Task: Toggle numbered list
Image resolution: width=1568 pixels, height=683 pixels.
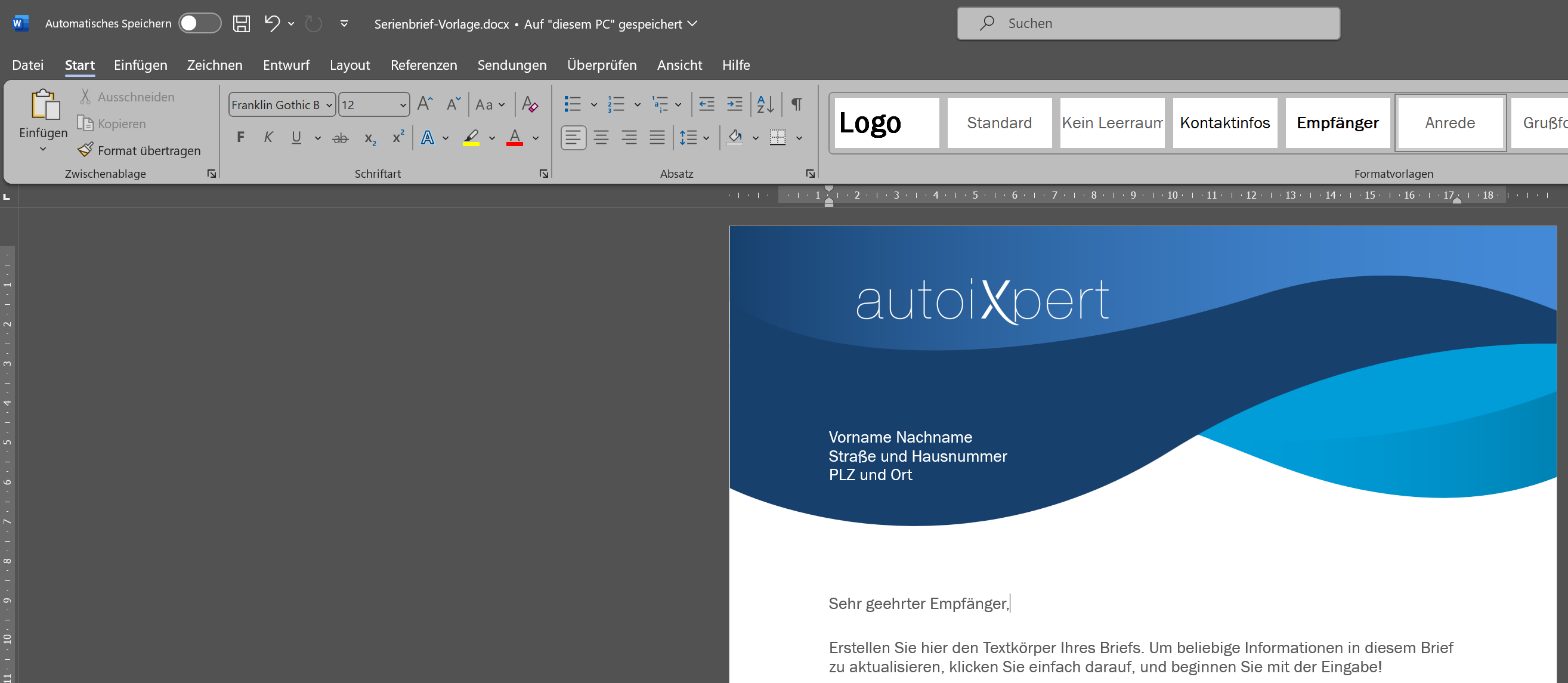Action: tap(616, 104)
